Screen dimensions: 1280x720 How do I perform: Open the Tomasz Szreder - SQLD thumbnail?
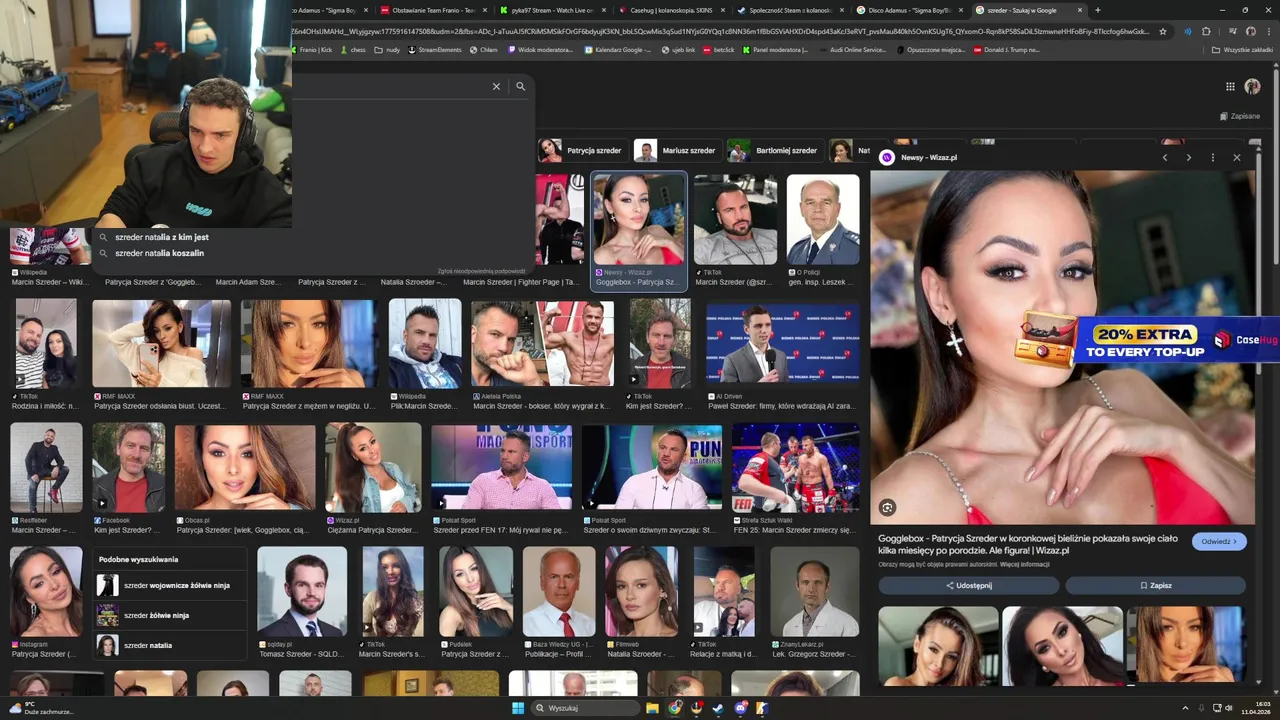pyautogui.click(x=302, y=592)
